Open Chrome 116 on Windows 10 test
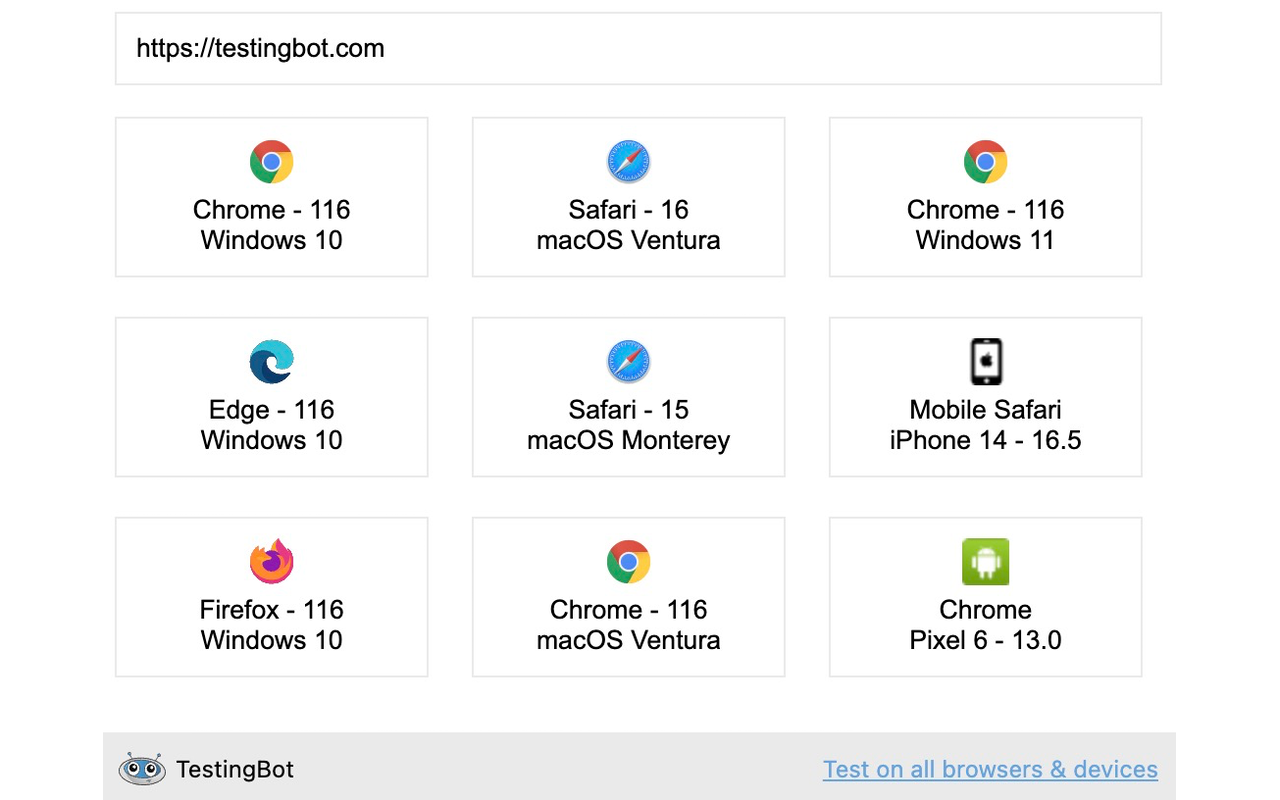The width and height of the screenshot is (1280, 800). point(271,197)
